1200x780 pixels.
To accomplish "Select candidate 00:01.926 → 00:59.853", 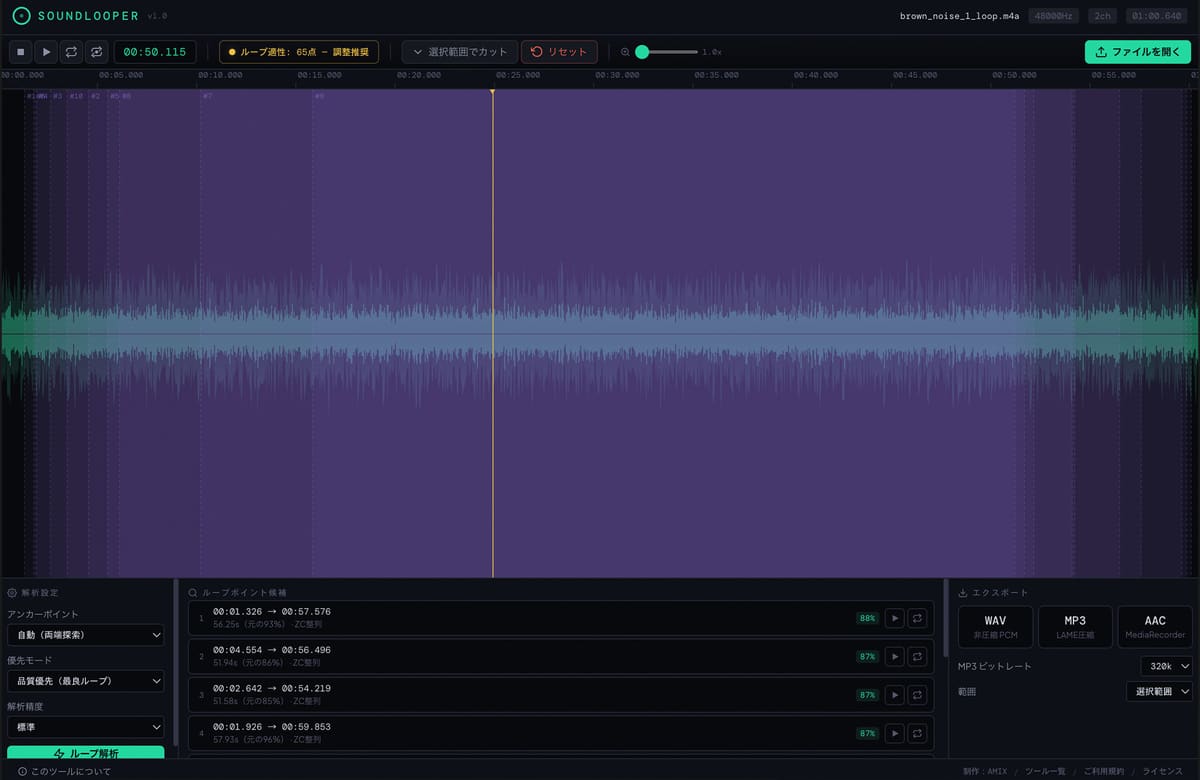I will [x=561, y=733].
